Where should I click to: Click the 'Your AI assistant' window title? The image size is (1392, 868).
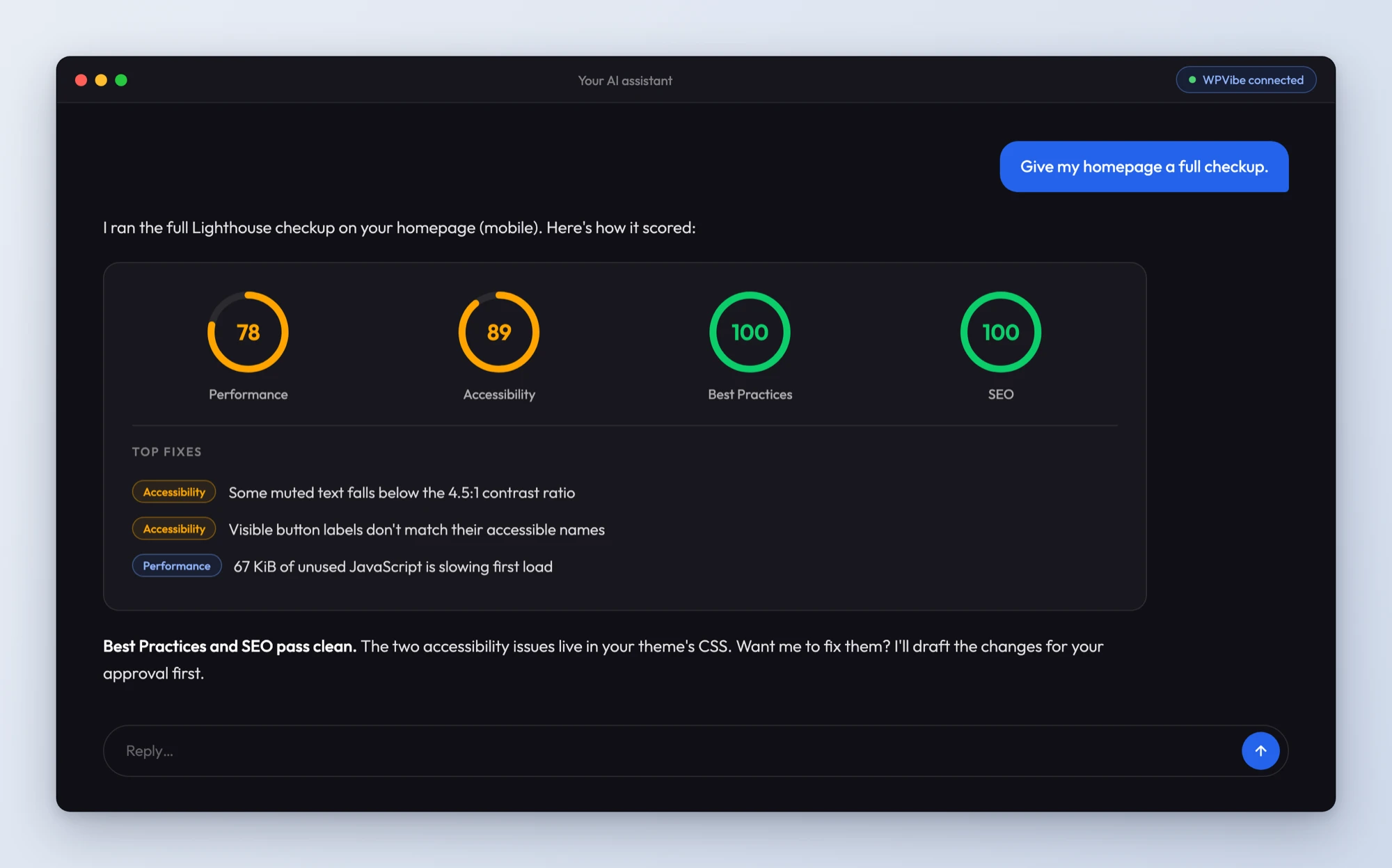coord(625,81)
